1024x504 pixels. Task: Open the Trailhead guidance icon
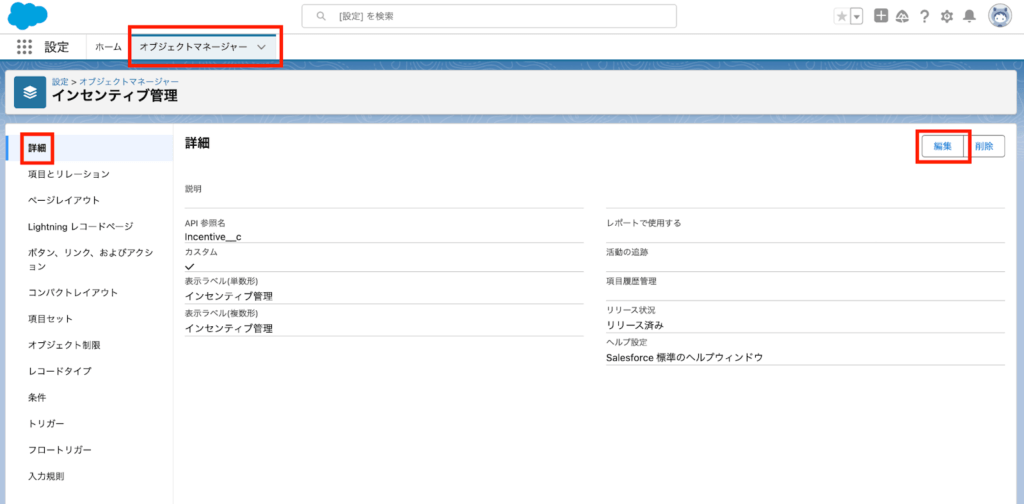point(902,16)
